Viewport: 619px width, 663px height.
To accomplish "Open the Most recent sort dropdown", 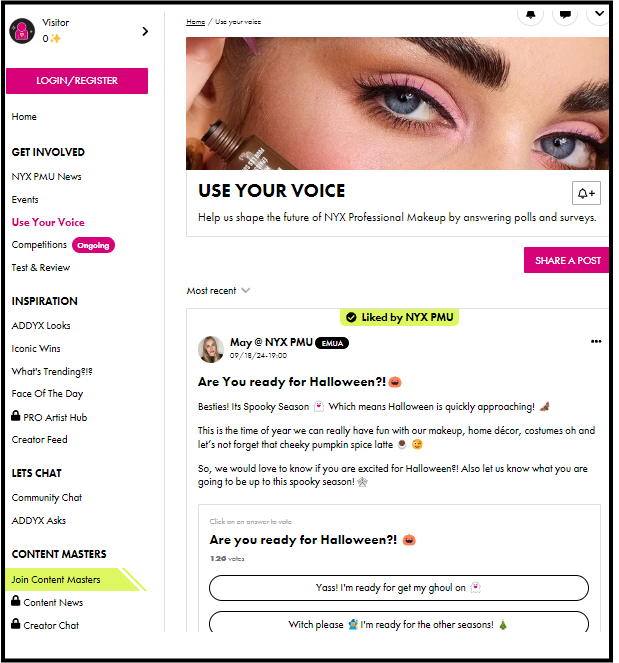I will (x=218, y=290).
